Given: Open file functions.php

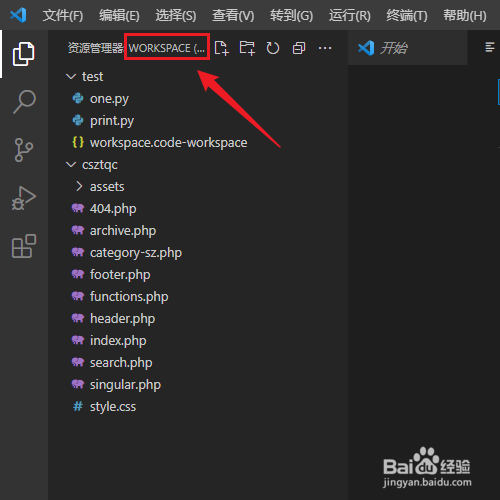Looking at the screenshot, I should pos(129,297).
